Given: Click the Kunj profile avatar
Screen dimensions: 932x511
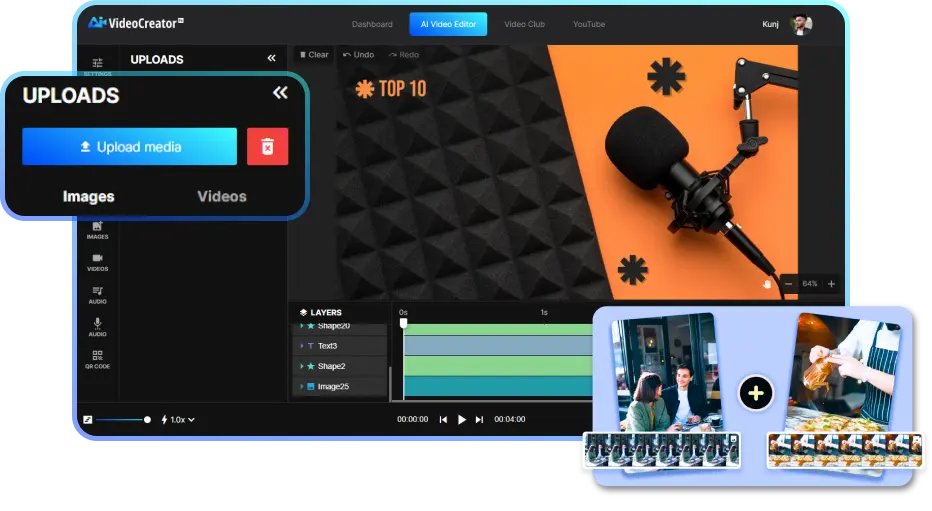Looking at the screenshot, I should [801, 24].
